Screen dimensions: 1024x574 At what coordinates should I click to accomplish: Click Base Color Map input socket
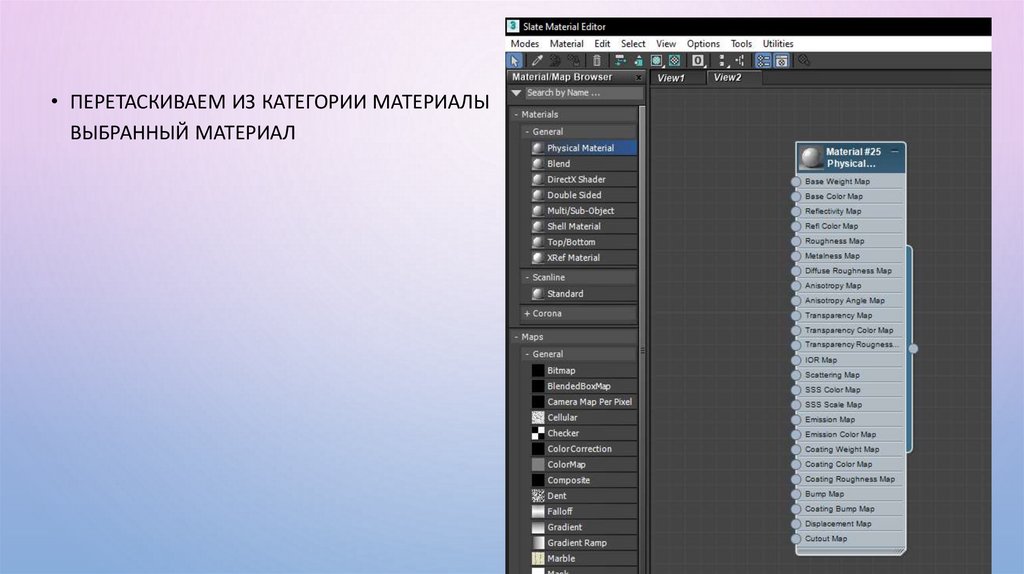point(795,197)
